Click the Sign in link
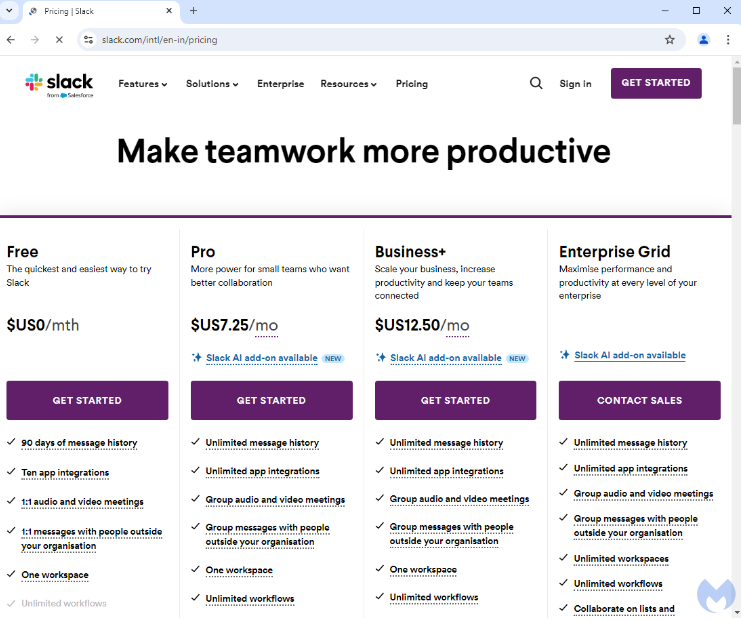Viewport: 741px width, 620px height. tap(575, 84)
